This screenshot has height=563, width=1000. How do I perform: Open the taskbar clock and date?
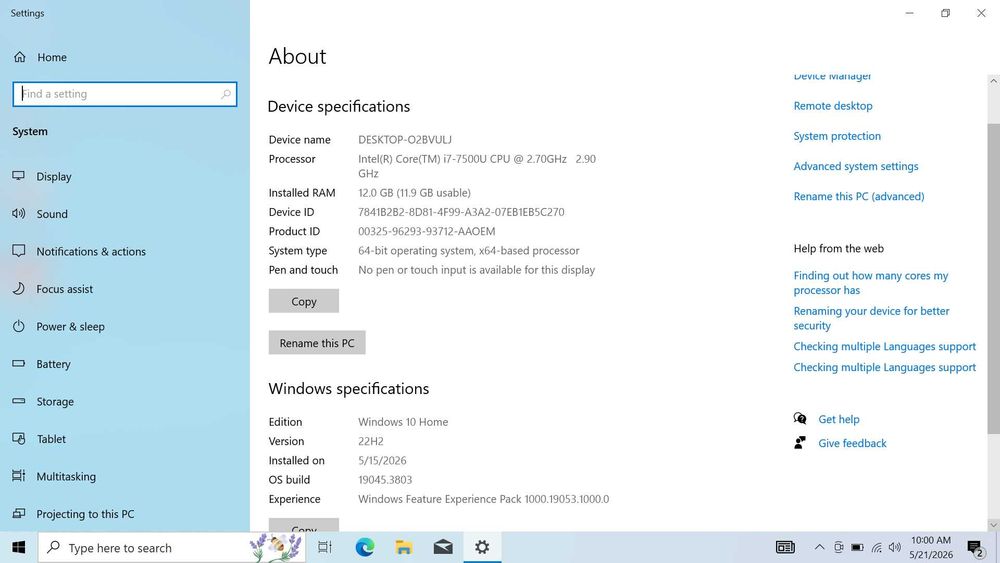(x=931, y=548)
